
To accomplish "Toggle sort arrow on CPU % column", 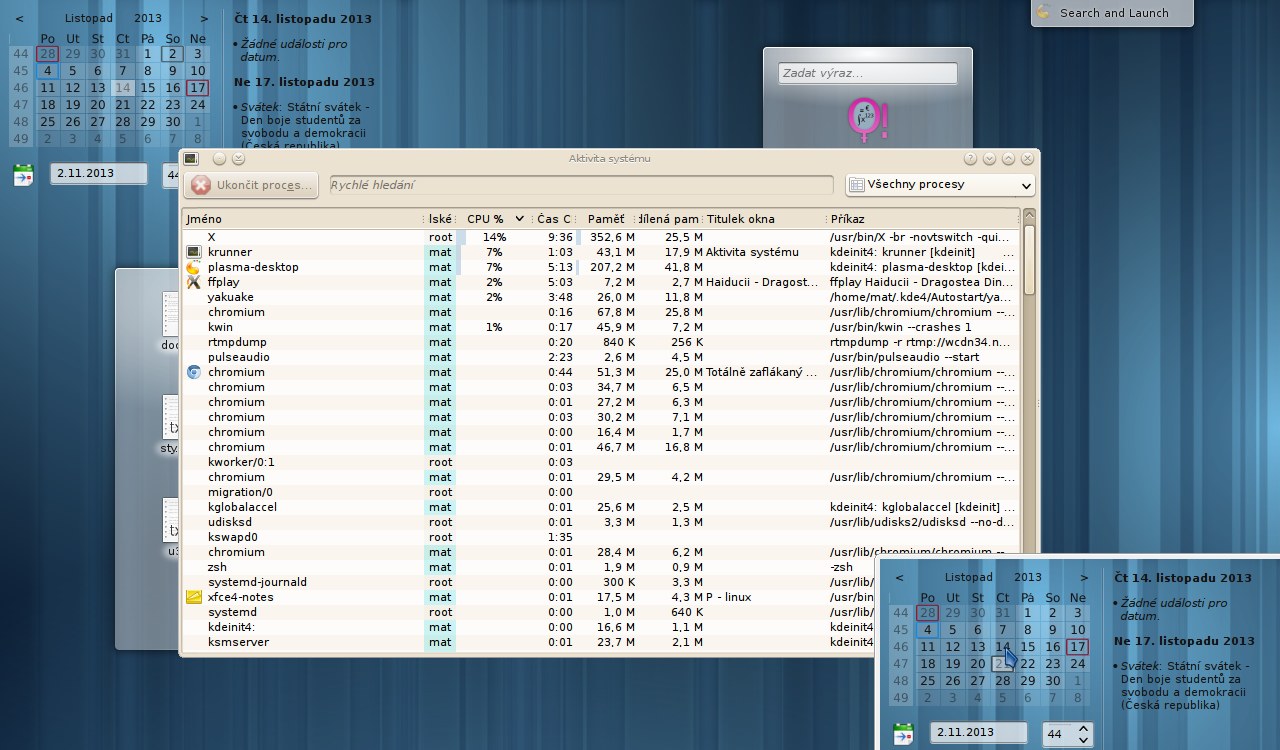I will [x=519, y=219].
